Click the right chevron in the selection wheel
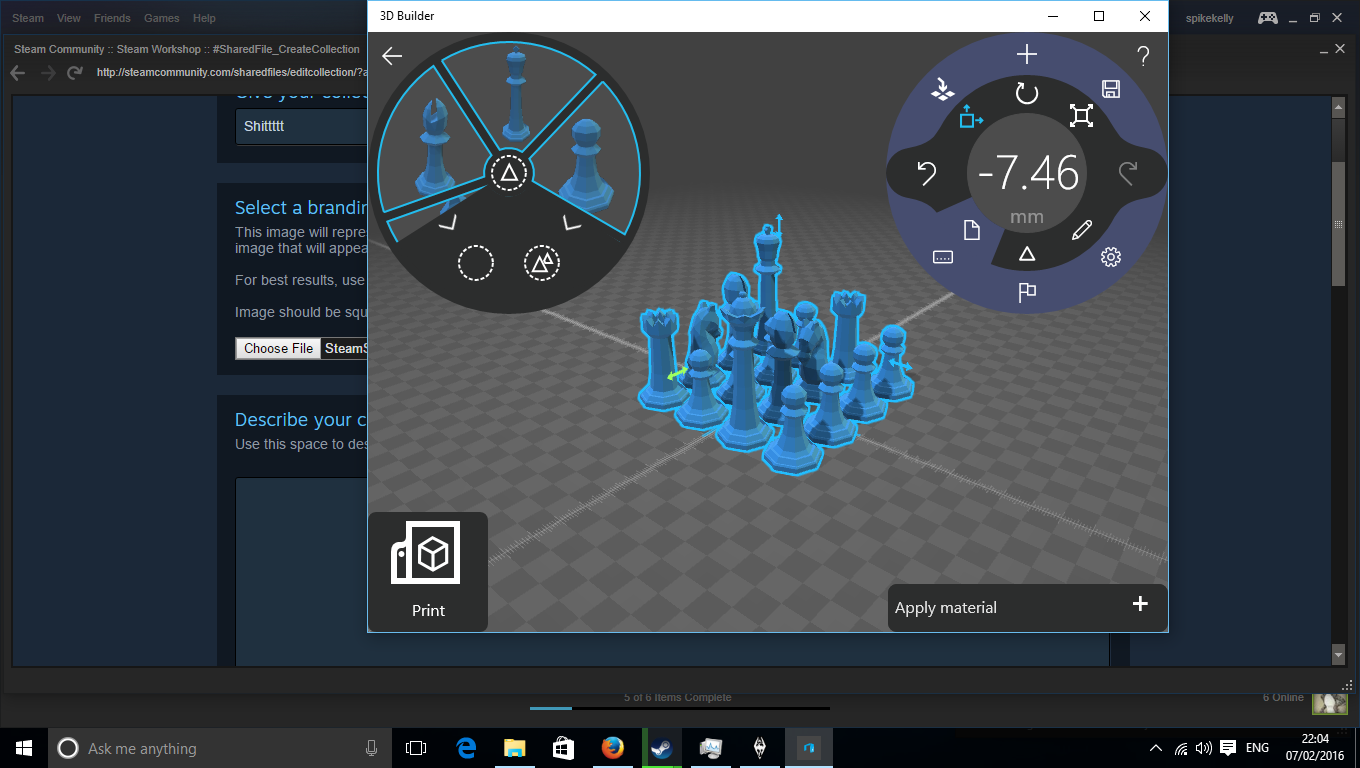This screenshot has width=1360, height=768. point(572,222)
